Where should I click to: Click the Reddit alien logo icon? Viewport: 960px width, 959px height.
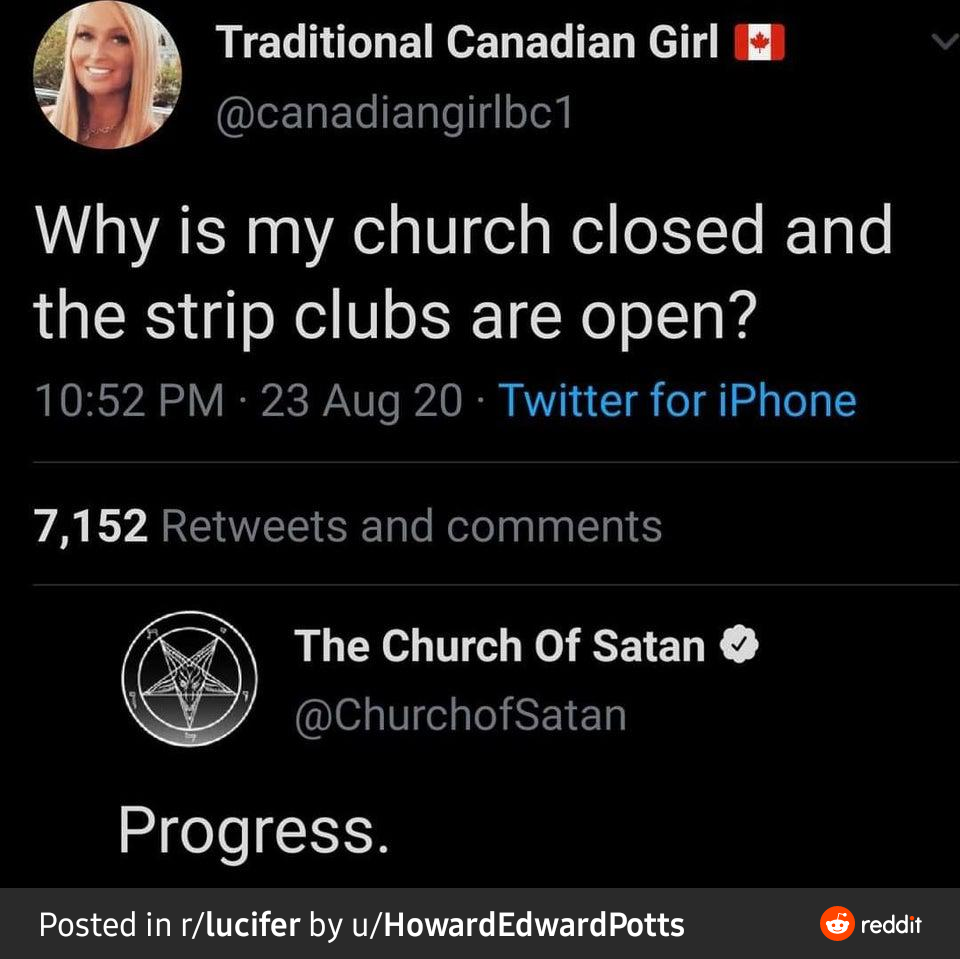click(837, 924)
